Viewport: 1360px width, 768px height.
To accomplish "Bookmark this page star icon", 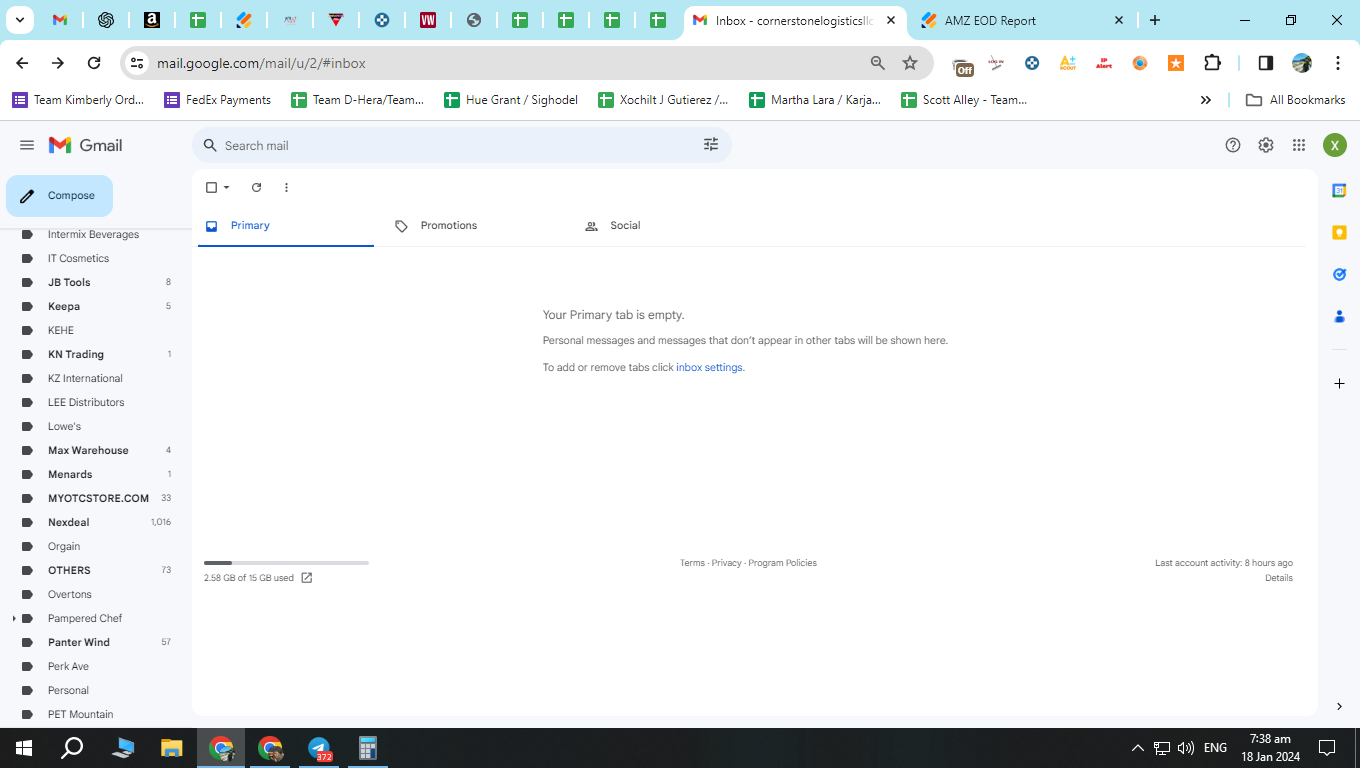I will [x=910, y=63].
